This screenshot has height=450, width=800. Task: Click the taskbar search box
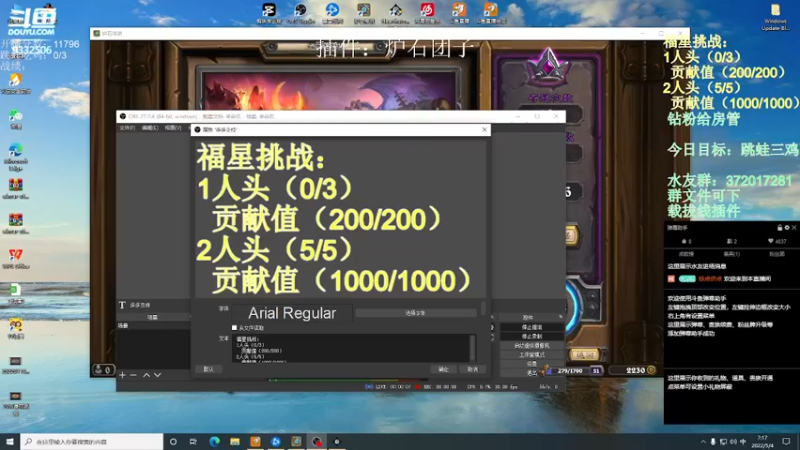(x=92, y=441)
